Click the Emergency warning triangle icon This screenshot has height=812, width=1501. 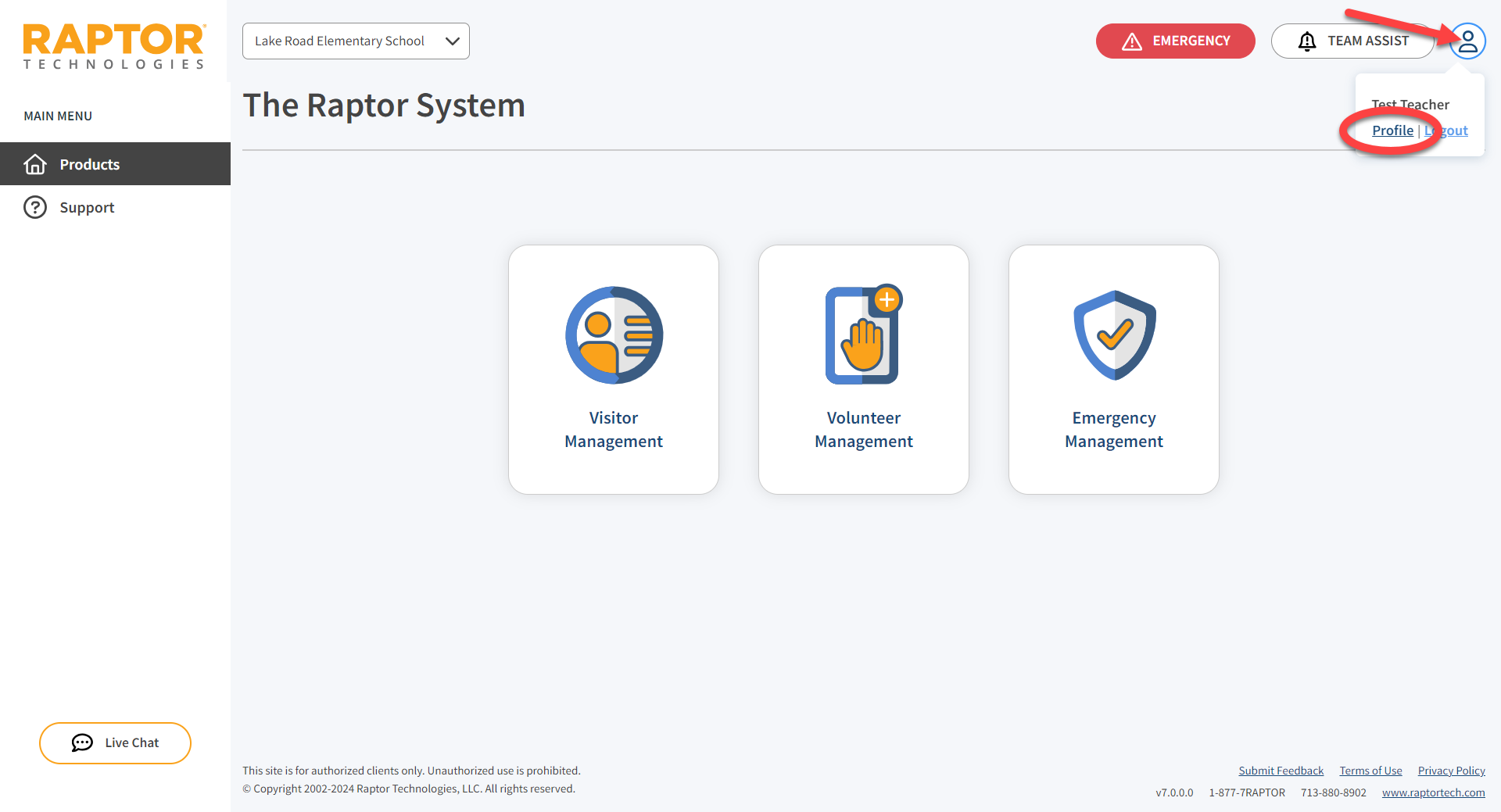(1132, 41)
